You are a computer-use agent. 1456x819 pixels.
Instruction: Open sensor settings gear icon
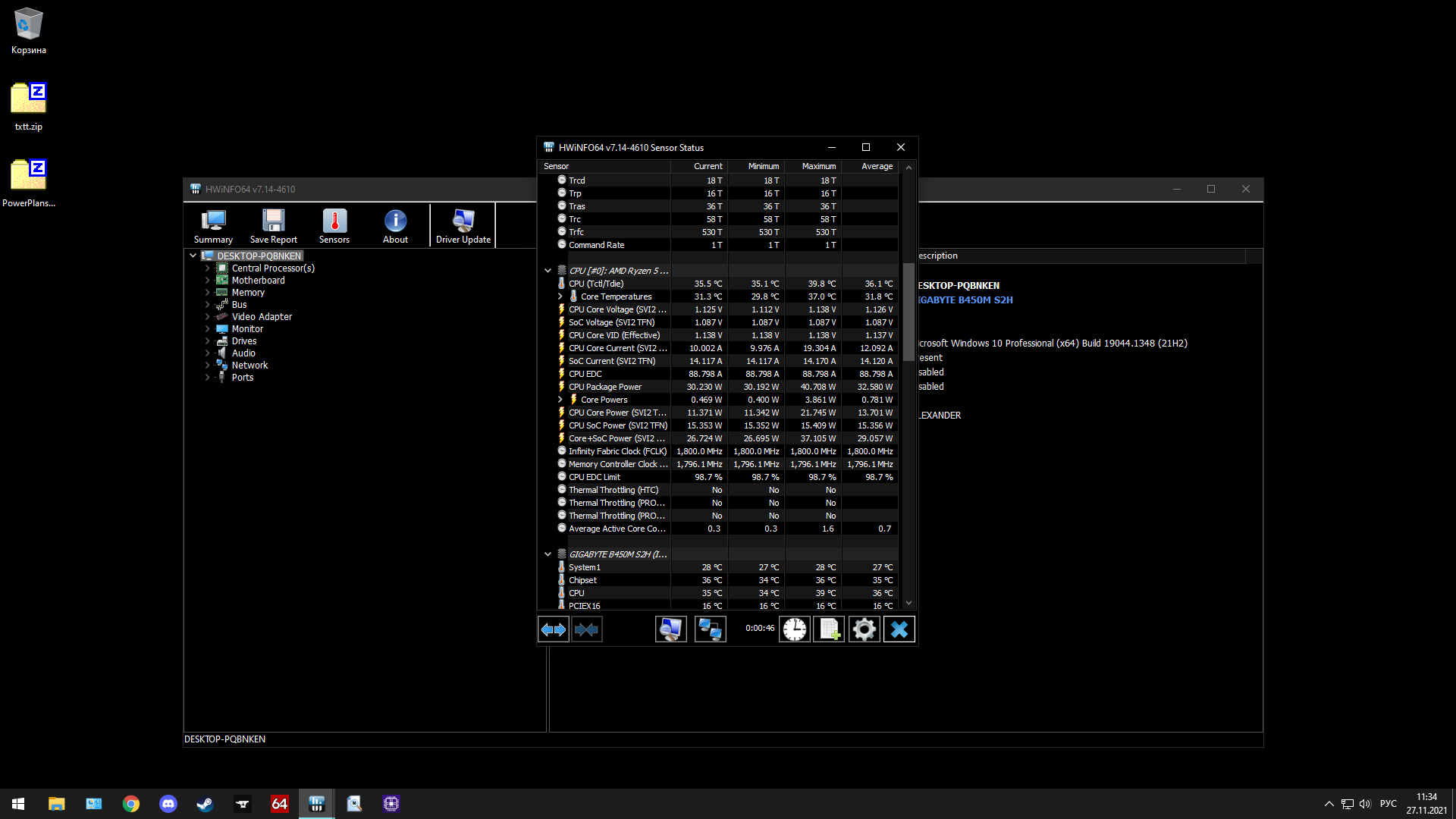[x=864, y=629]
